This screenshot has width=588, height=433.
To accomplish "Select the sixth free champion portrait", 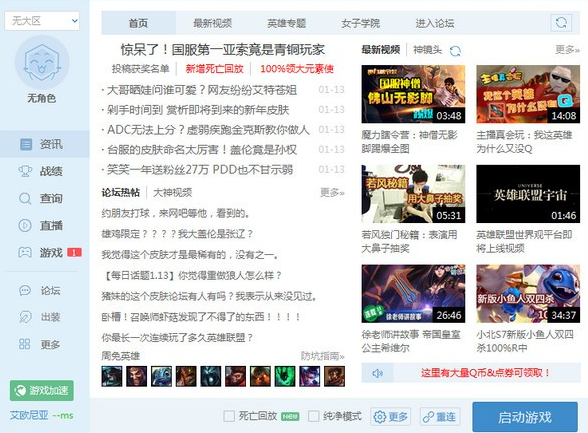I will (x=236, y=376).
